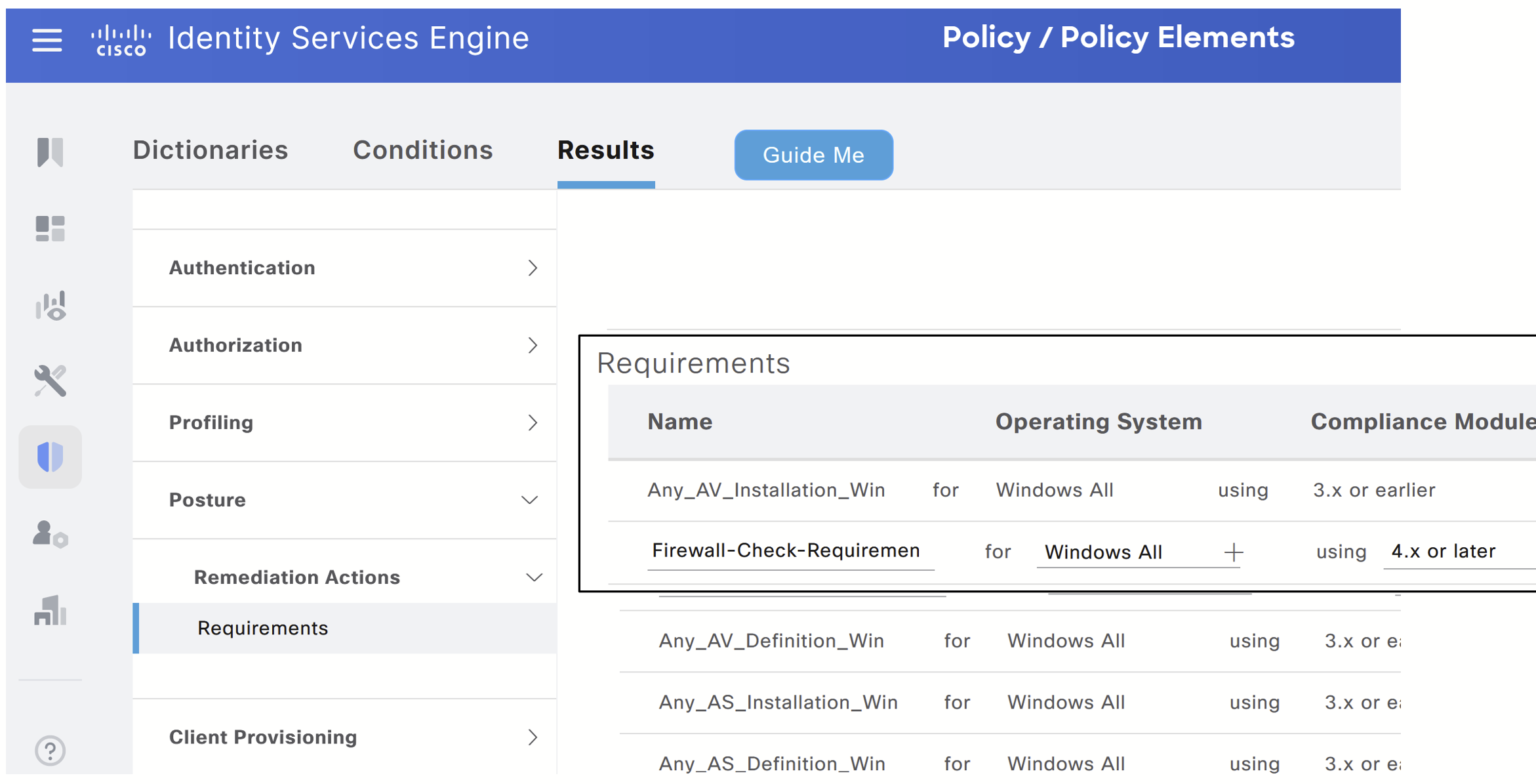Select the Requirements item under Remediation Actions

click(x=263, y=628)
